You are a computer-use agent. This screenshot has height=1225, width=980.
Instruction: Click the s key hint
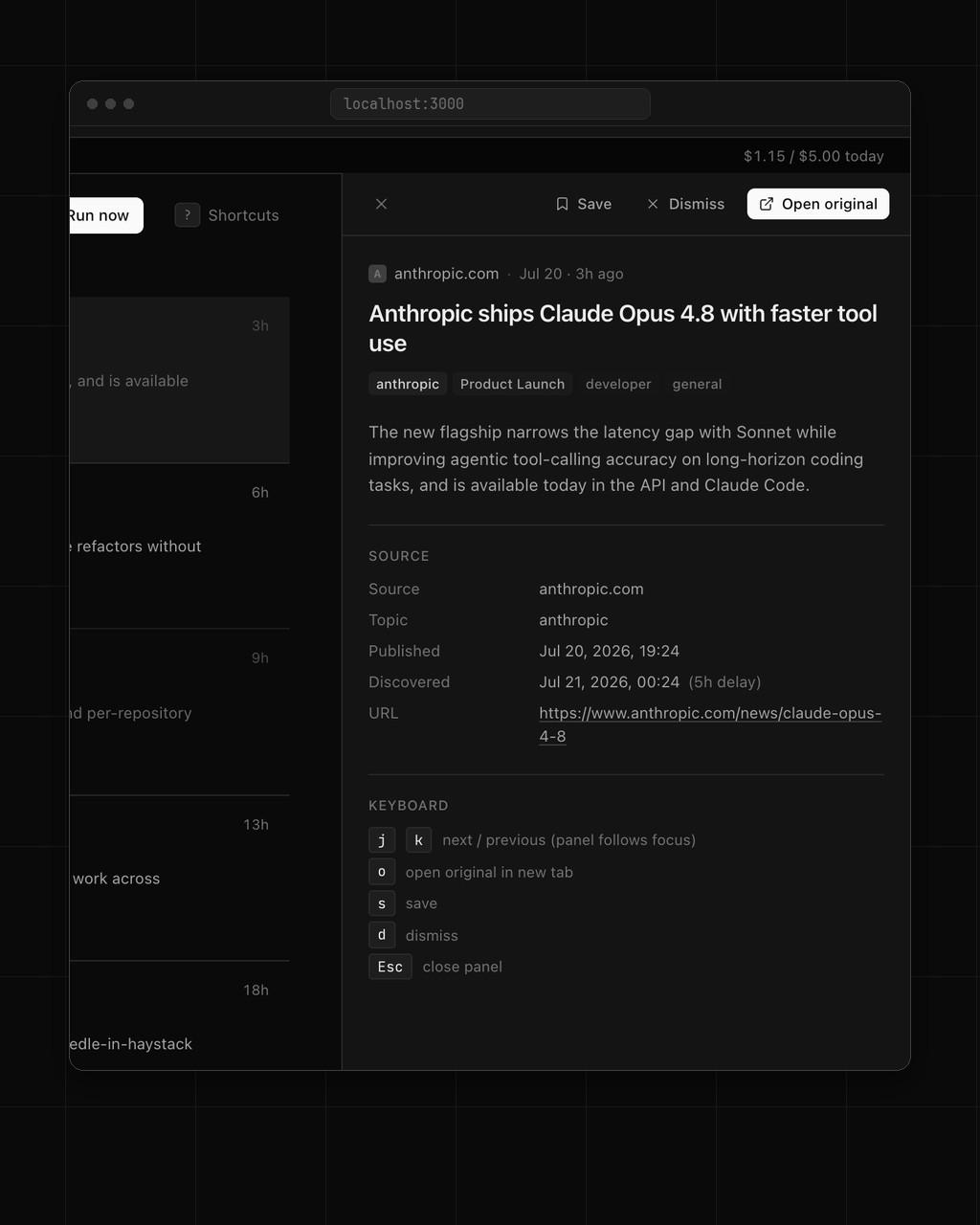tap(382, 903)
